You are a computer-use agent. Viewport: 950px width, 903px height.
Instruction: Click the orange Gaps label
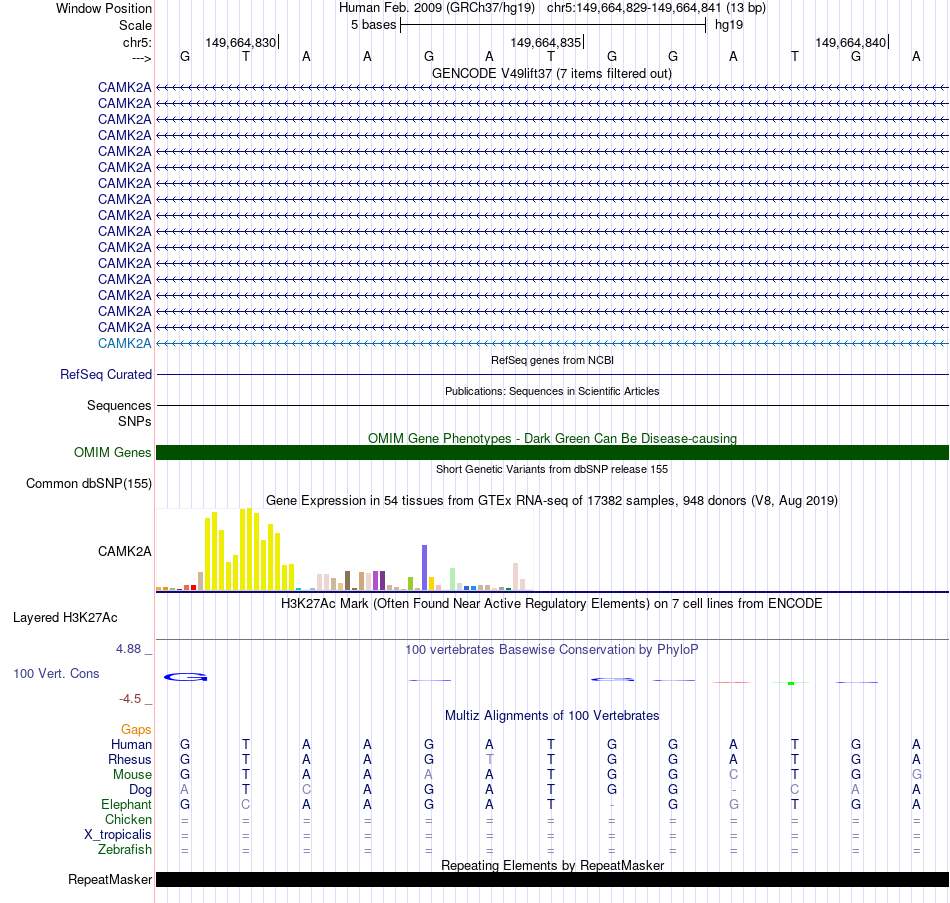(136, 730)
